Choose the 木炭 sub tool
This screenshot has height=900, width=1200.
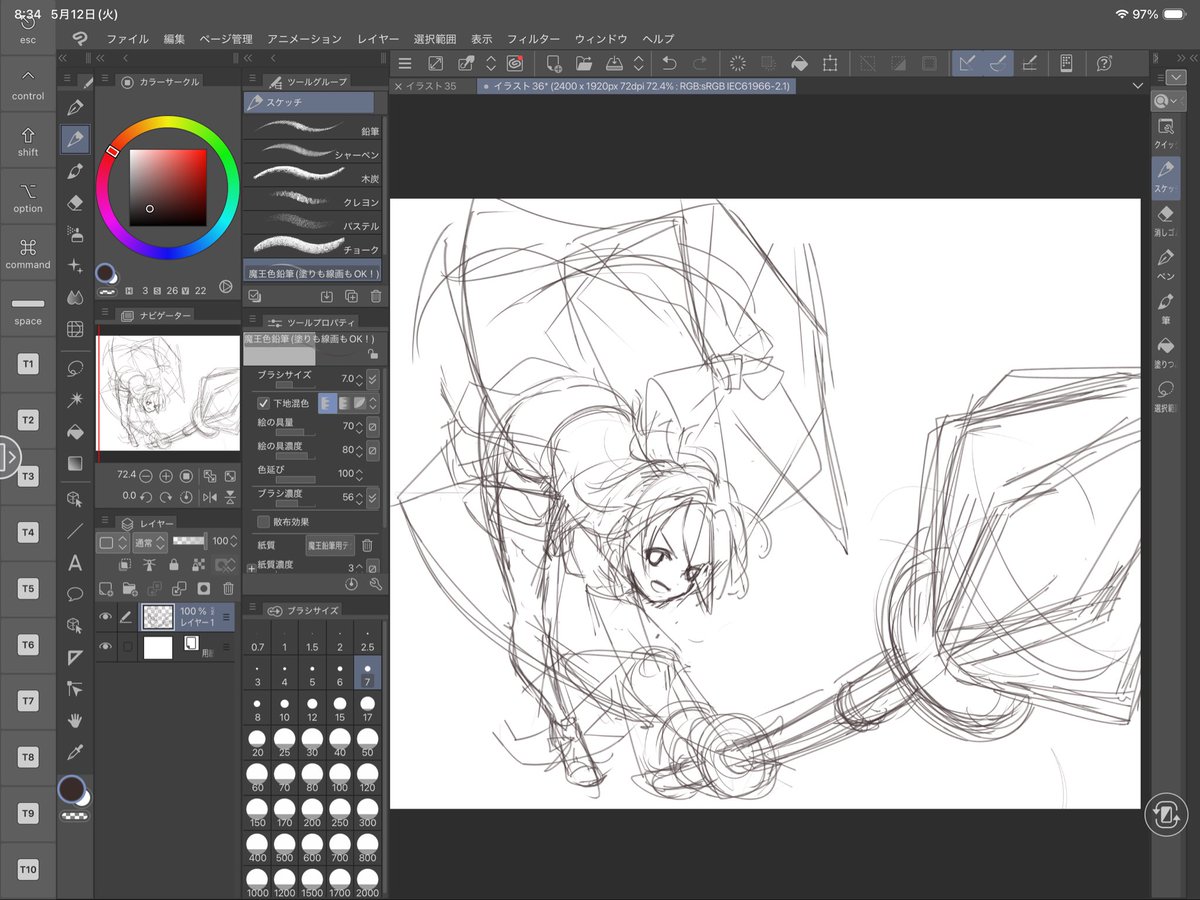click(x=313, y=176)
